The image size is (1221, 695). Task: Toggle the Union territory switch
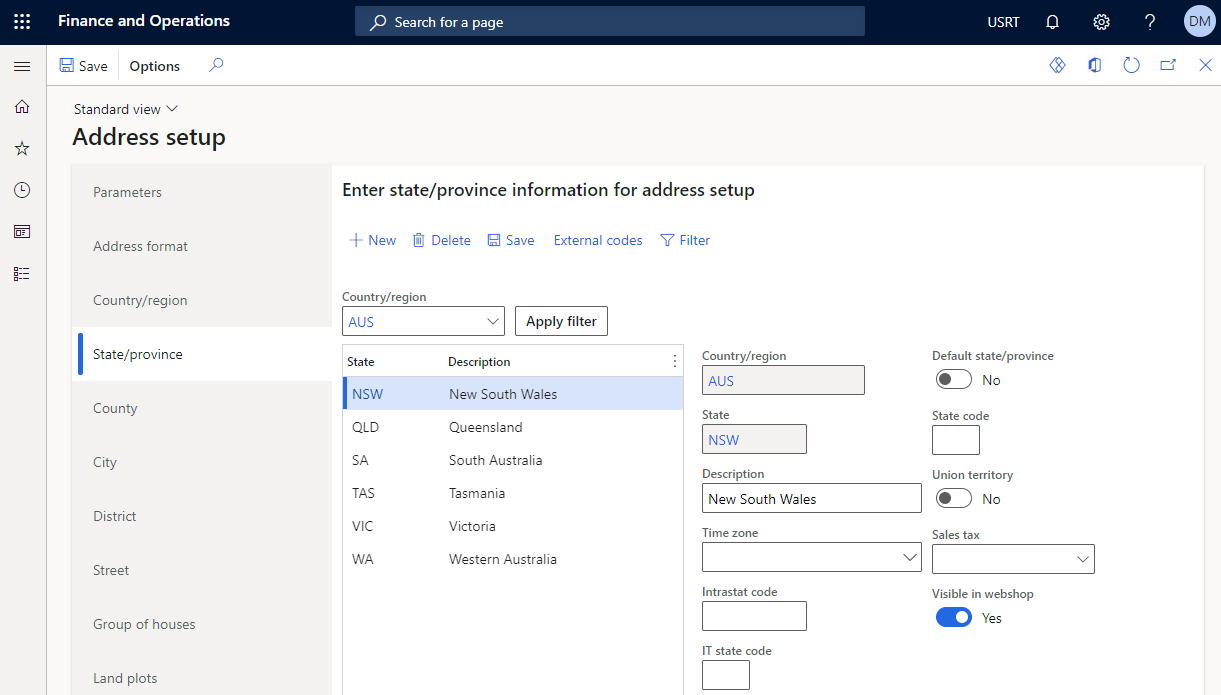tap(954, 499)
